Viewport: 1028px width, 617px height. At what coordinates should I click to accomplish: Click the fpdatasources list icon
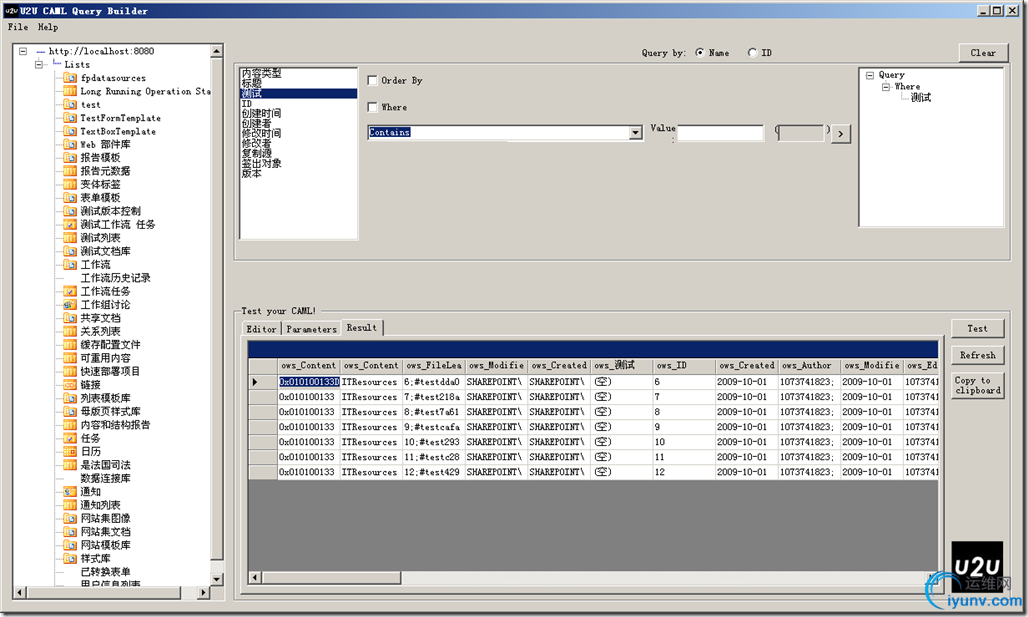coord(70,78)
